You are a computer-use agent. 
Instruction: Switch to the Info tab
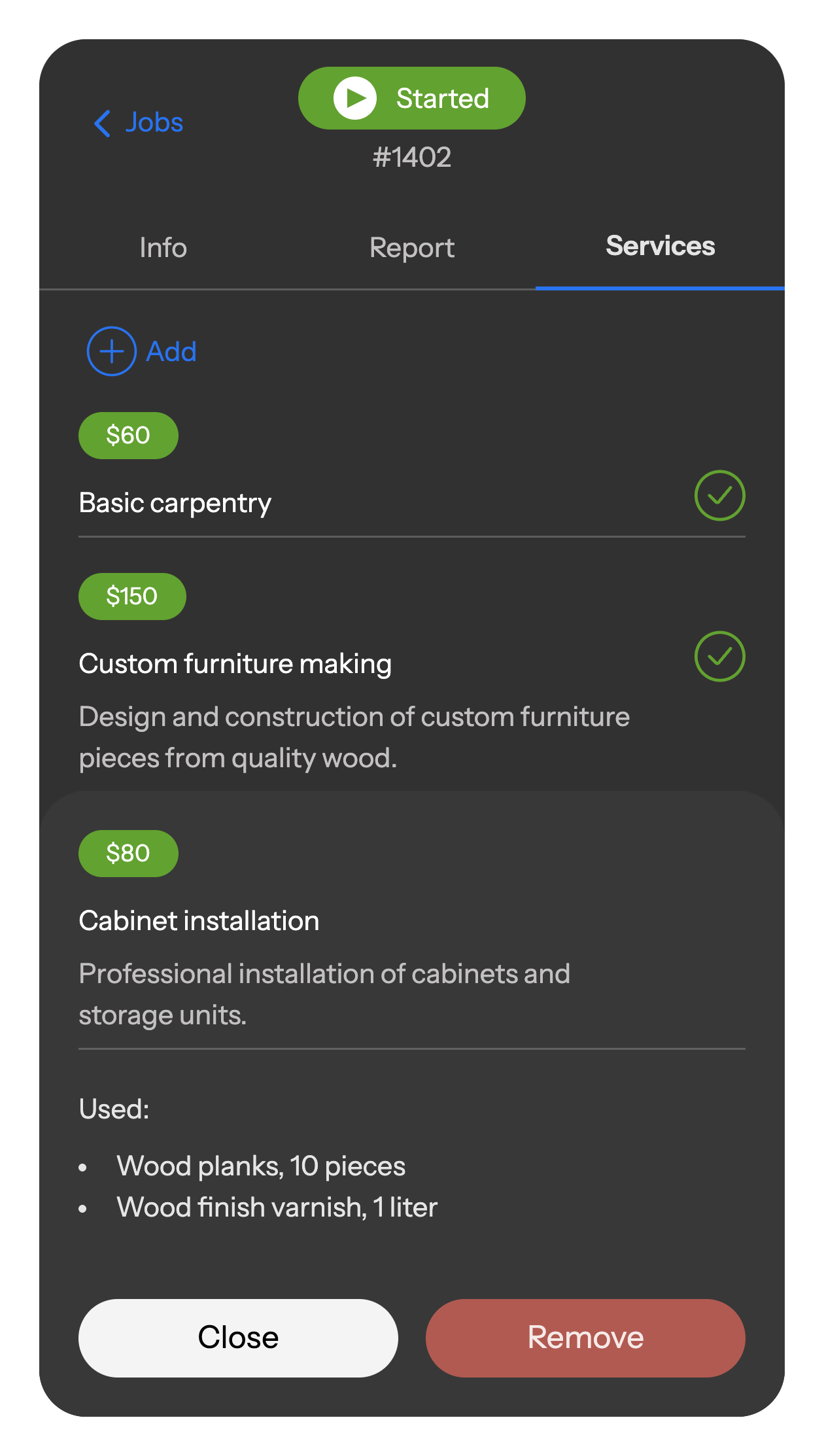163,248
